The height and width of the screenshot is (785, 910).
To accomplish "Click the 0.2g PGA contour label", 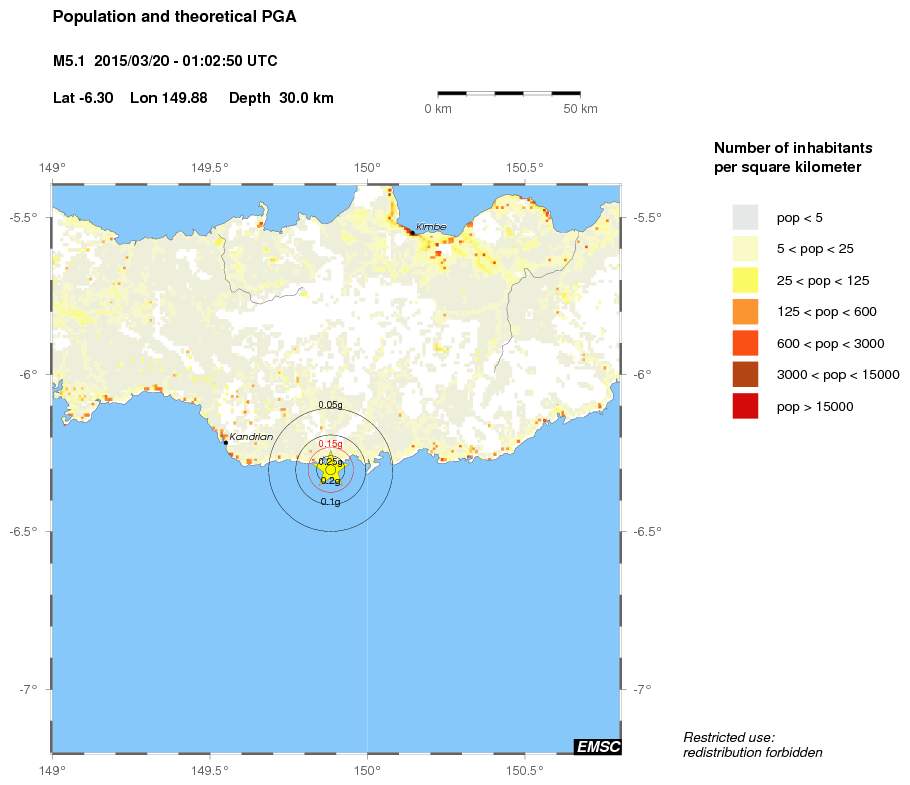I will click(x=330, y=481).
